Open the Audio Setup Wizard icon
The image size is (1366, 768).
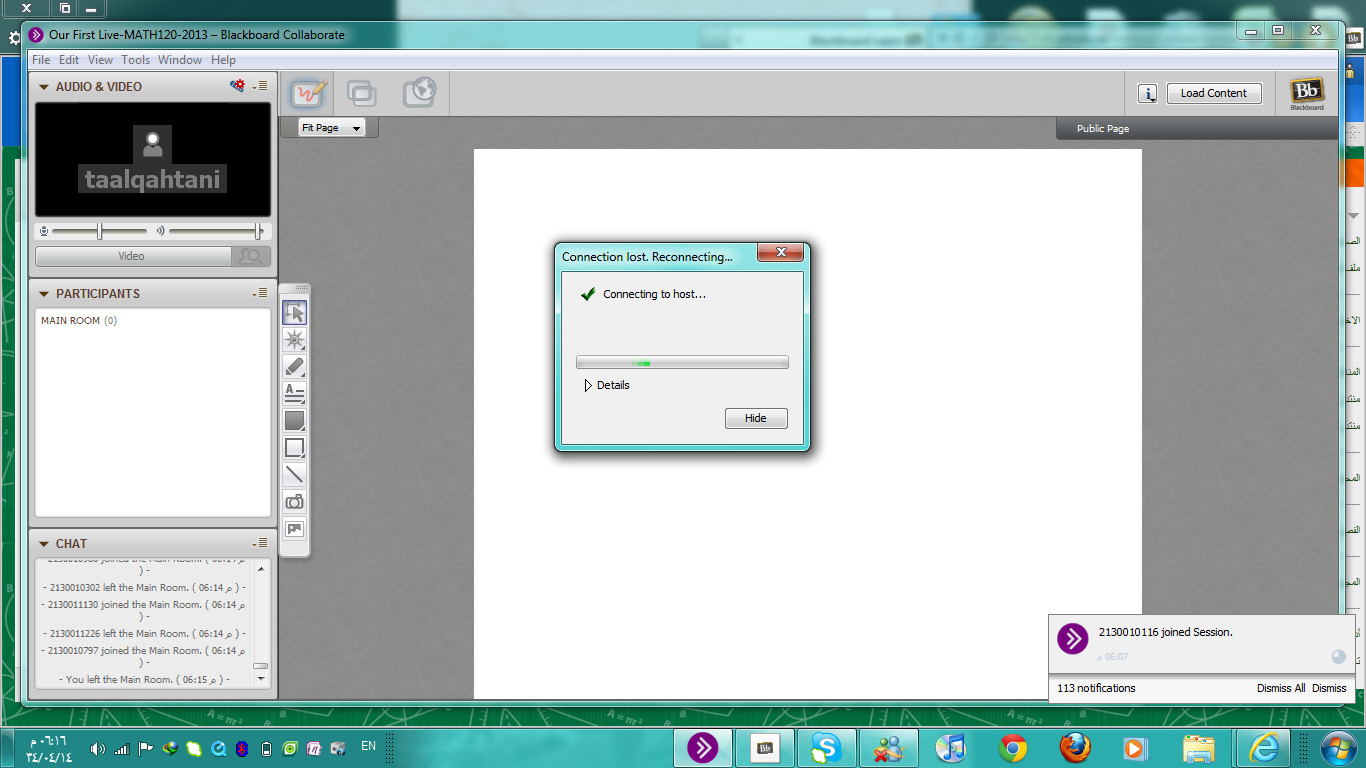(237, 86)
